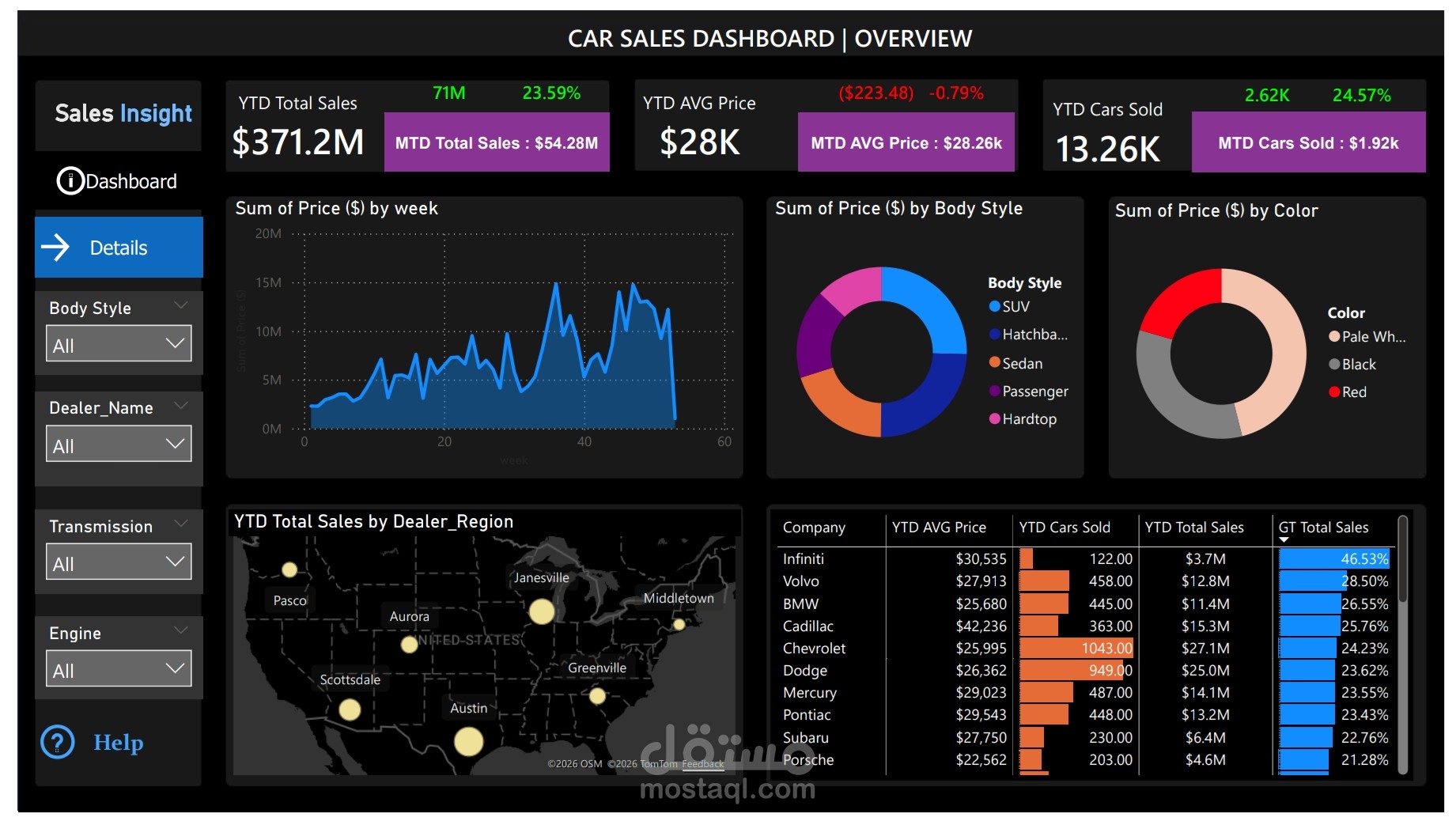Click the chevron on the Body Style slicer header

[x=181, y=305]
